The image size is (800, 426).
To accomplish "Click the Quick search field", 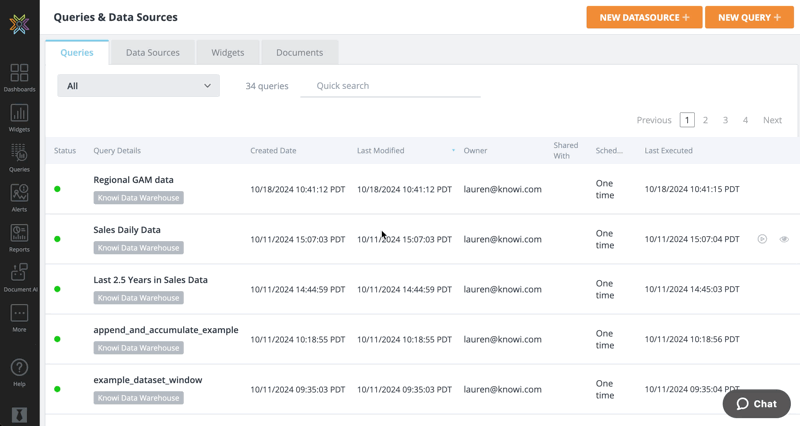I will coord(390,86).
